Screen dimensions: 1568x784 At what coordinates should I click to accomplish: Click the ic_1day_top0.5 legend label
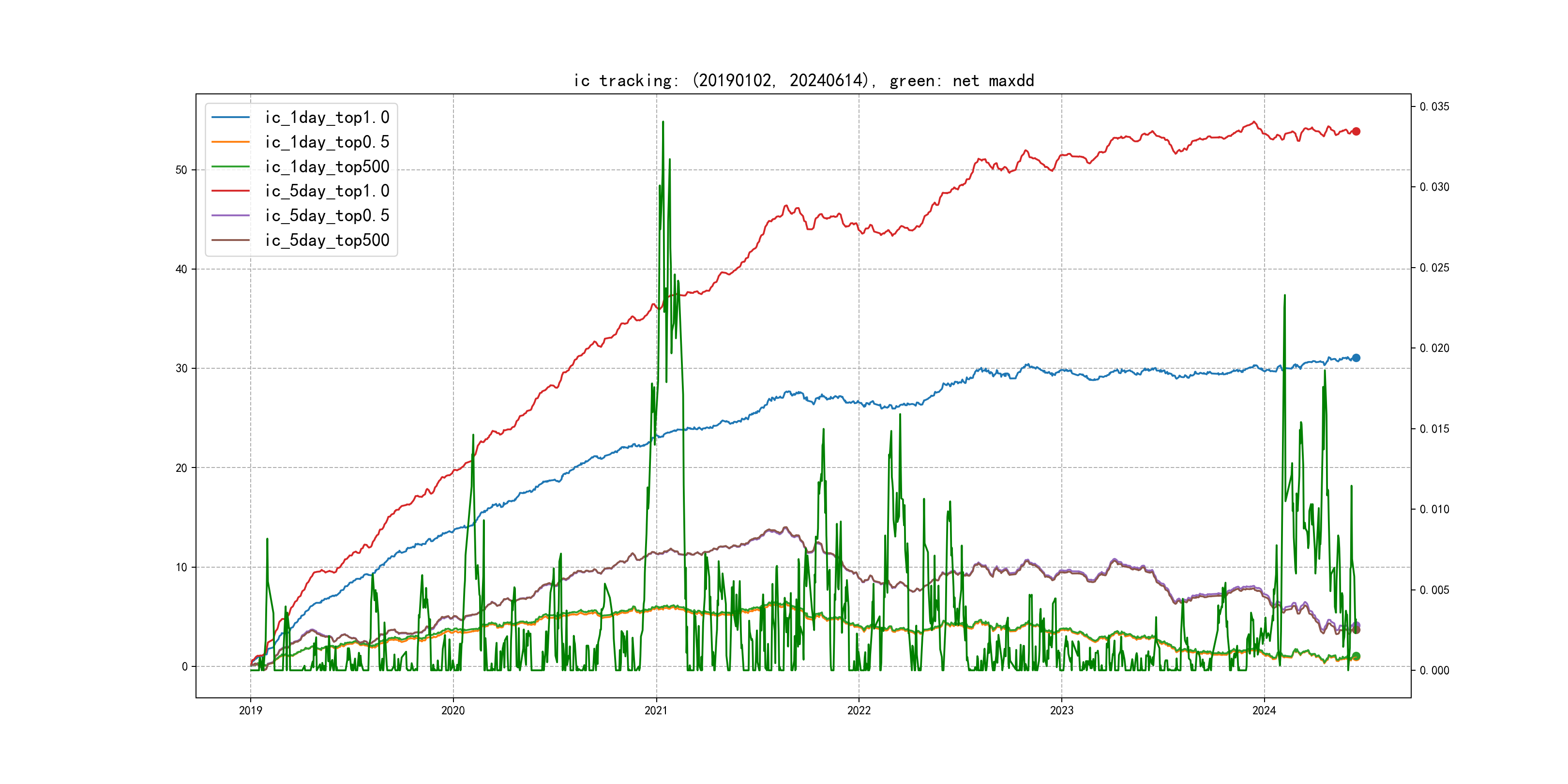tap(327, 142)
